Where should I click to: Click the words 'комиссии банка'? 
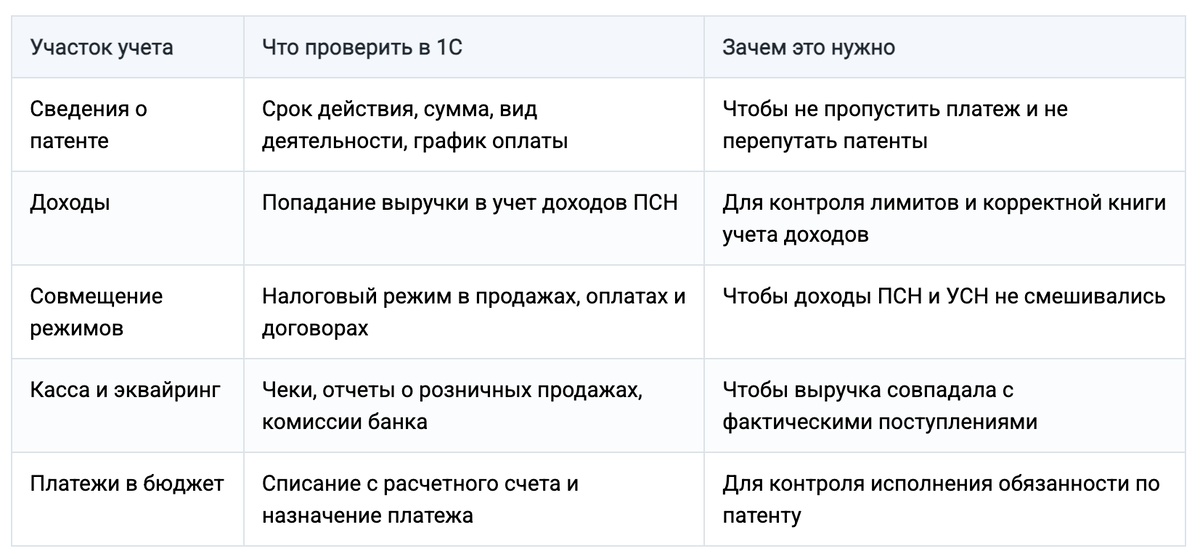coord(345,421)
